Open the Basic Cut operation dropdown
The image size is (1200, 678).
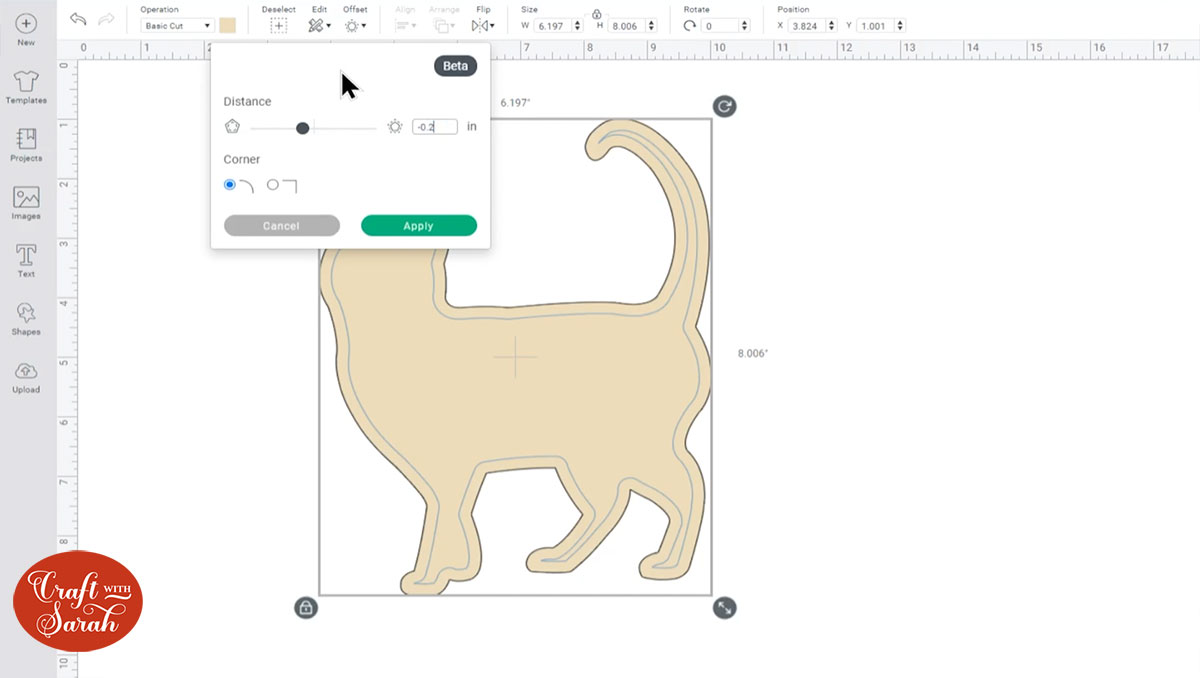point(175,24)
